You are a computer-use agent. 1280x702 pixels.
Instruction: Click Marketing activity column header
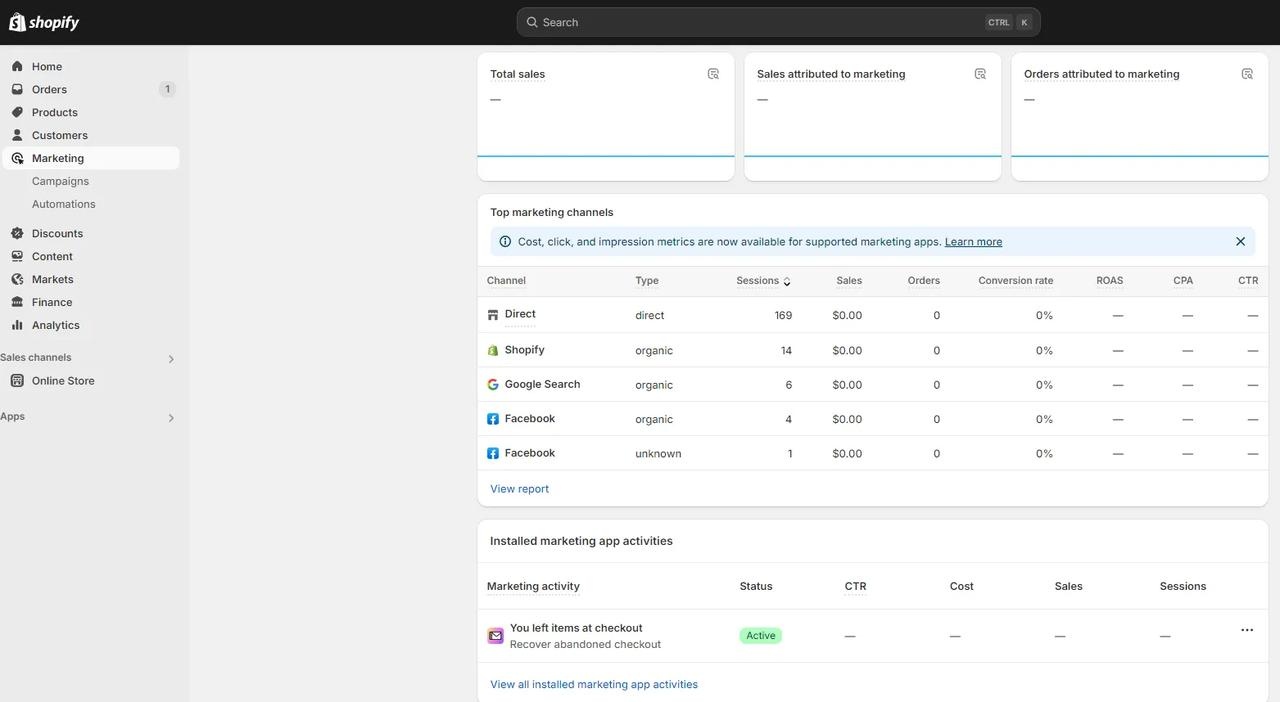click(x=533, y=587)
